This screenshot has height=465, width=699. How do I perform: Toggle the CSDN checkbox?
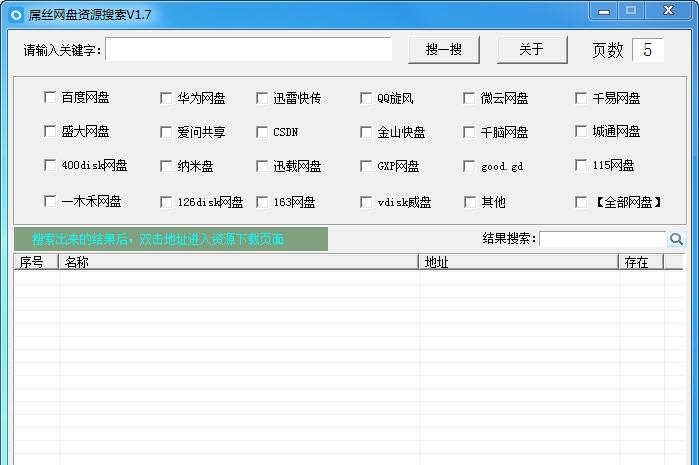coord(262,132)
